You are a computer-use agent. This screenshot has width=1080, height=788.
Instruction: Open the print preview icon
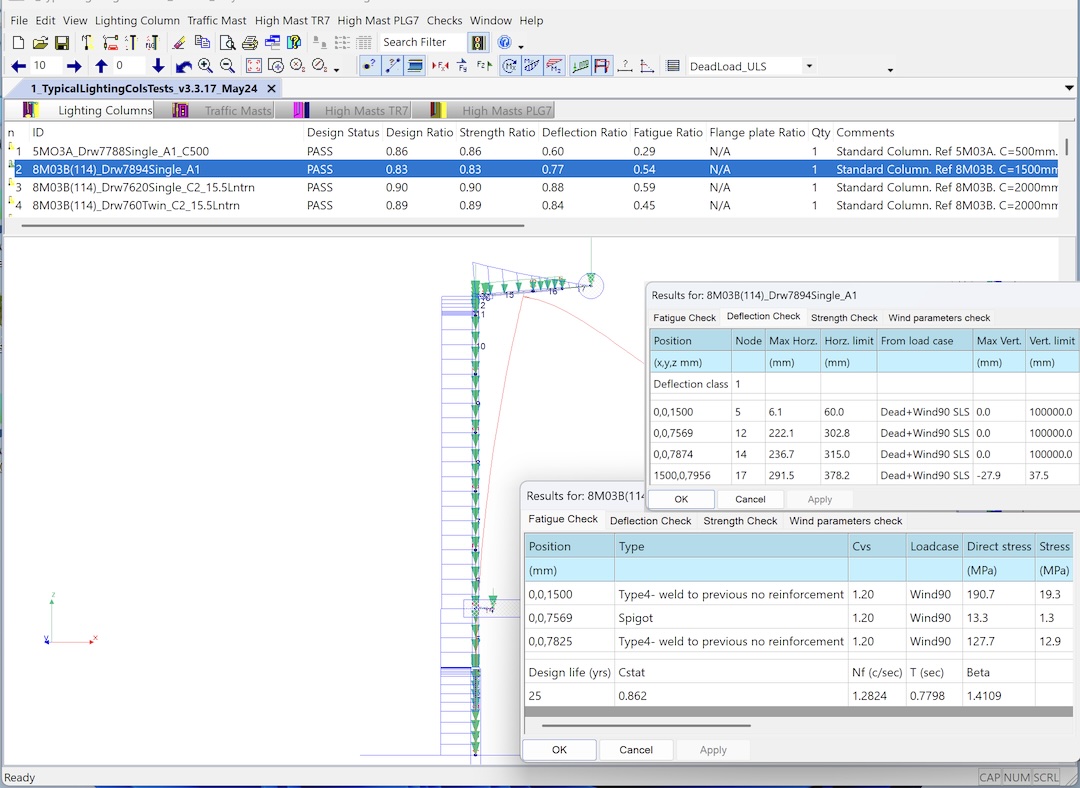point(228,43)
